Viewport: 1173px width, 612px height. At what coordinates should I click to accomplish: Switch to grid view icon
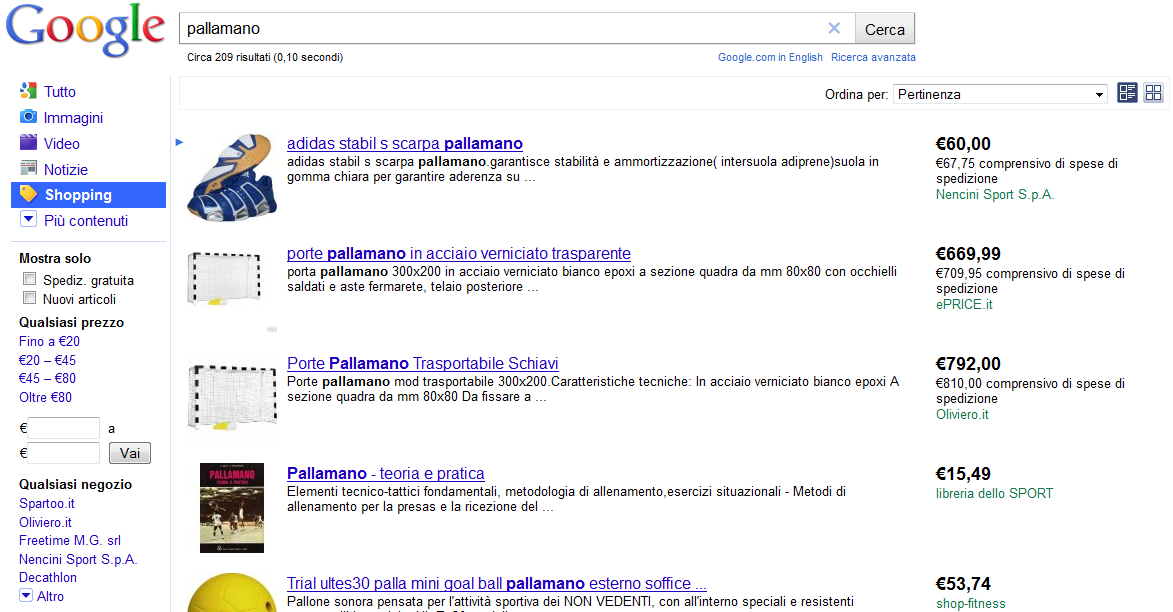[1154, 93]
